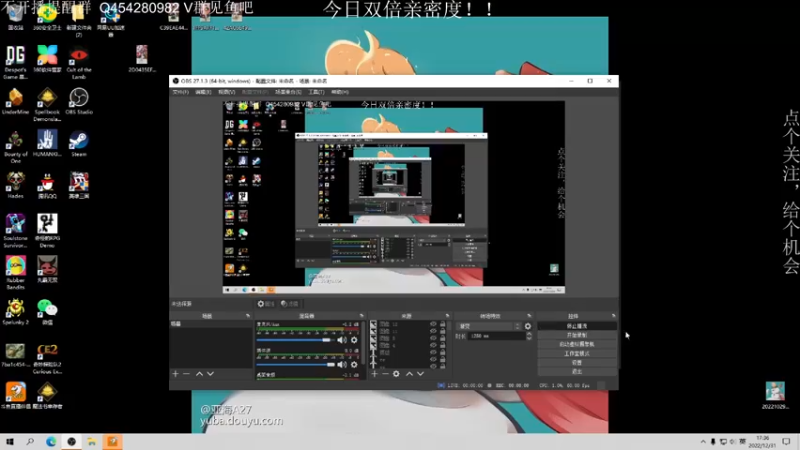The image size is (800, 450).
Task: Pop out the Audio Mixer dock panel
Action: click(x=361, y=316)
